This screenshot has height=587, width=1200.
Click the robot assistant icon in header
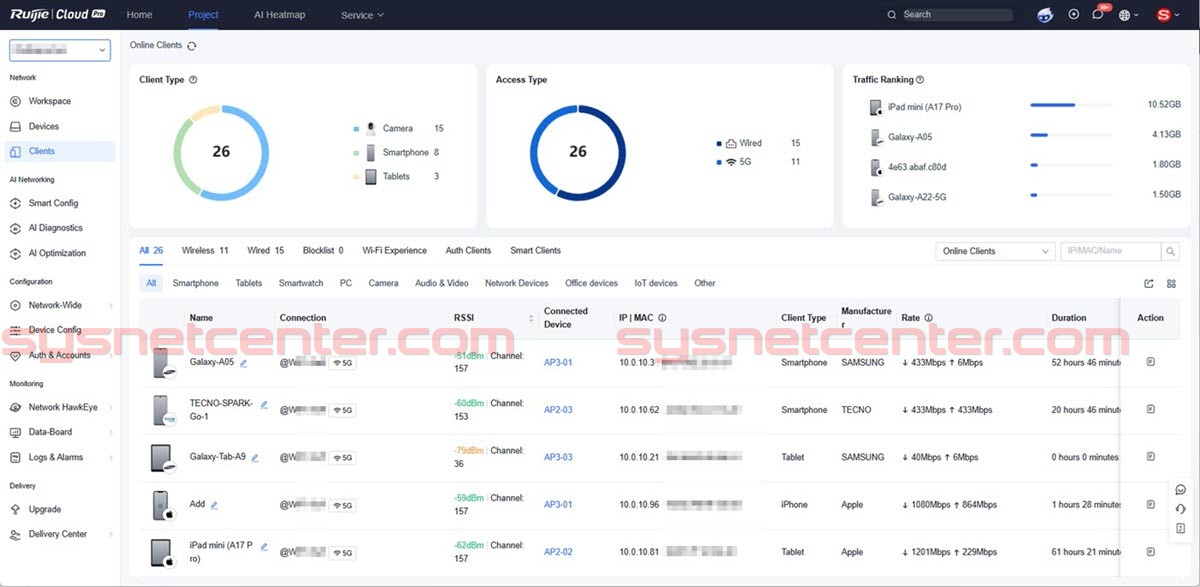1045,15
